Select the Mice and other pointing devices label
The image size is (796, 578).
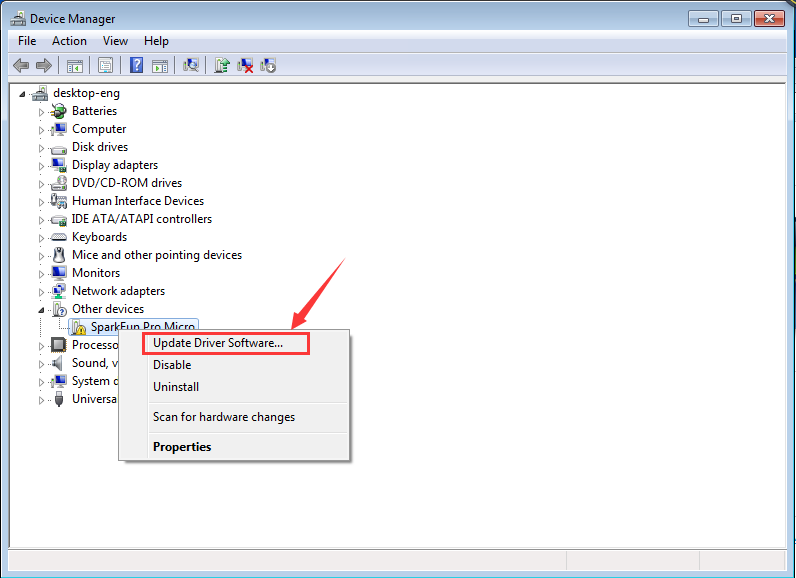pos(157,255)
